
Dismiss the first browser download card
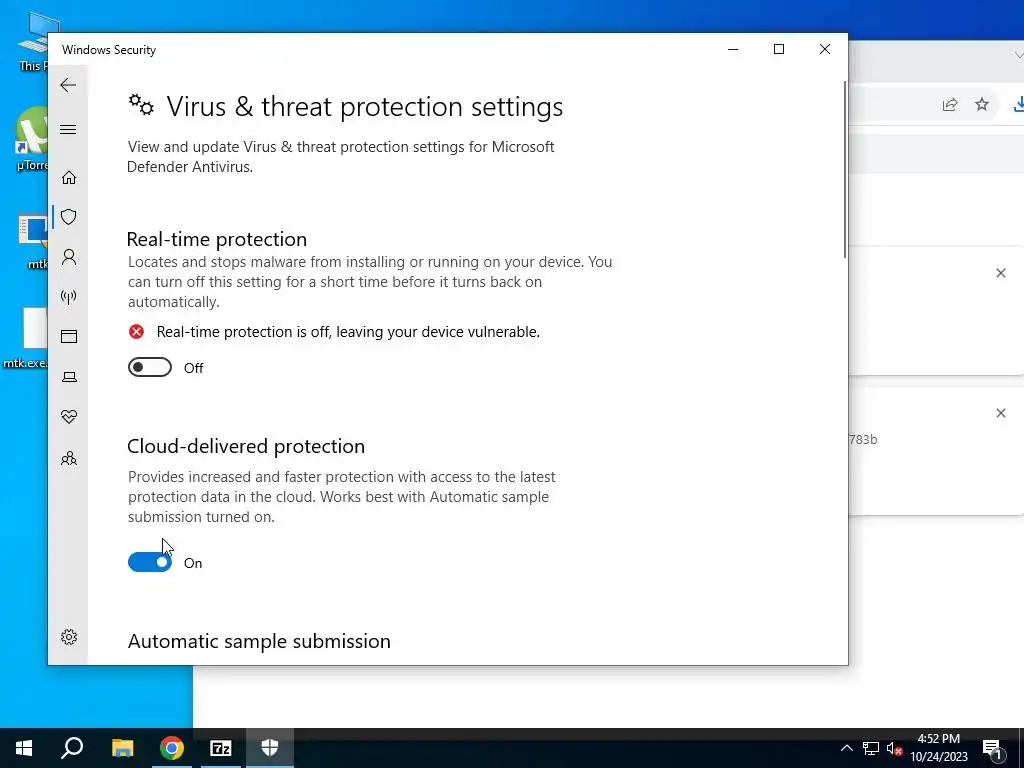click(x=1000, y=273)
